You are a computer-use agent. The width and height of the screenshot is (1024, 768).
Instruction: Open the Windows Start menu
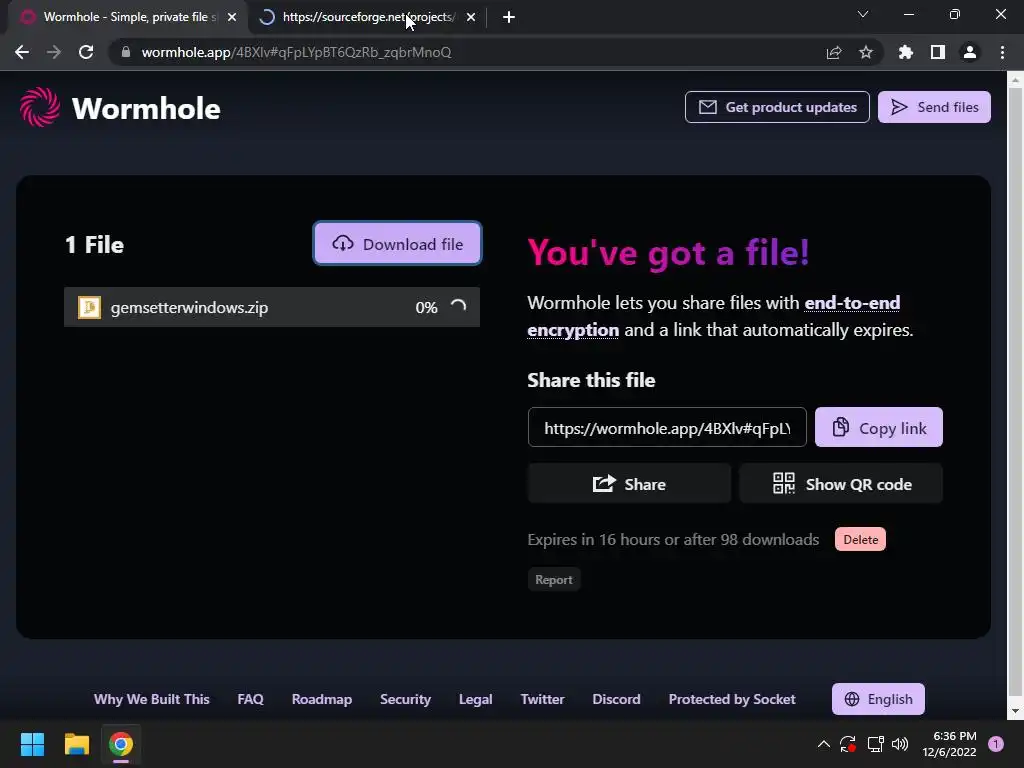[x=32, y=744]
